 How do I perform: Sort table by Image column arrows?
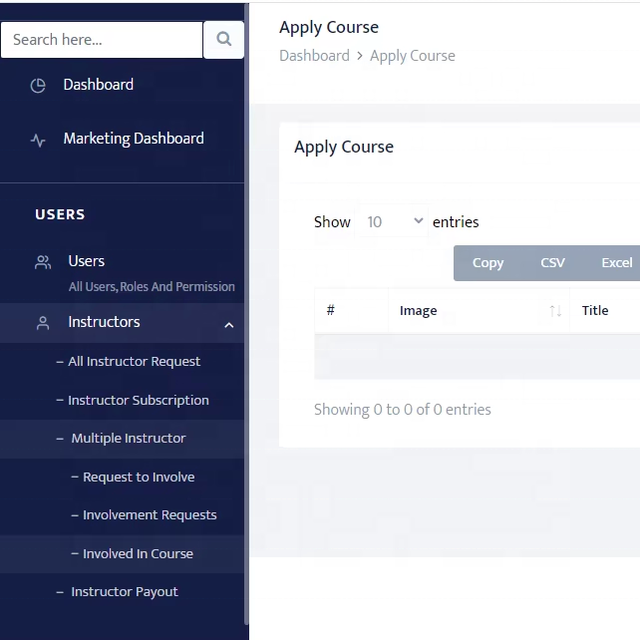pos(555,311)
